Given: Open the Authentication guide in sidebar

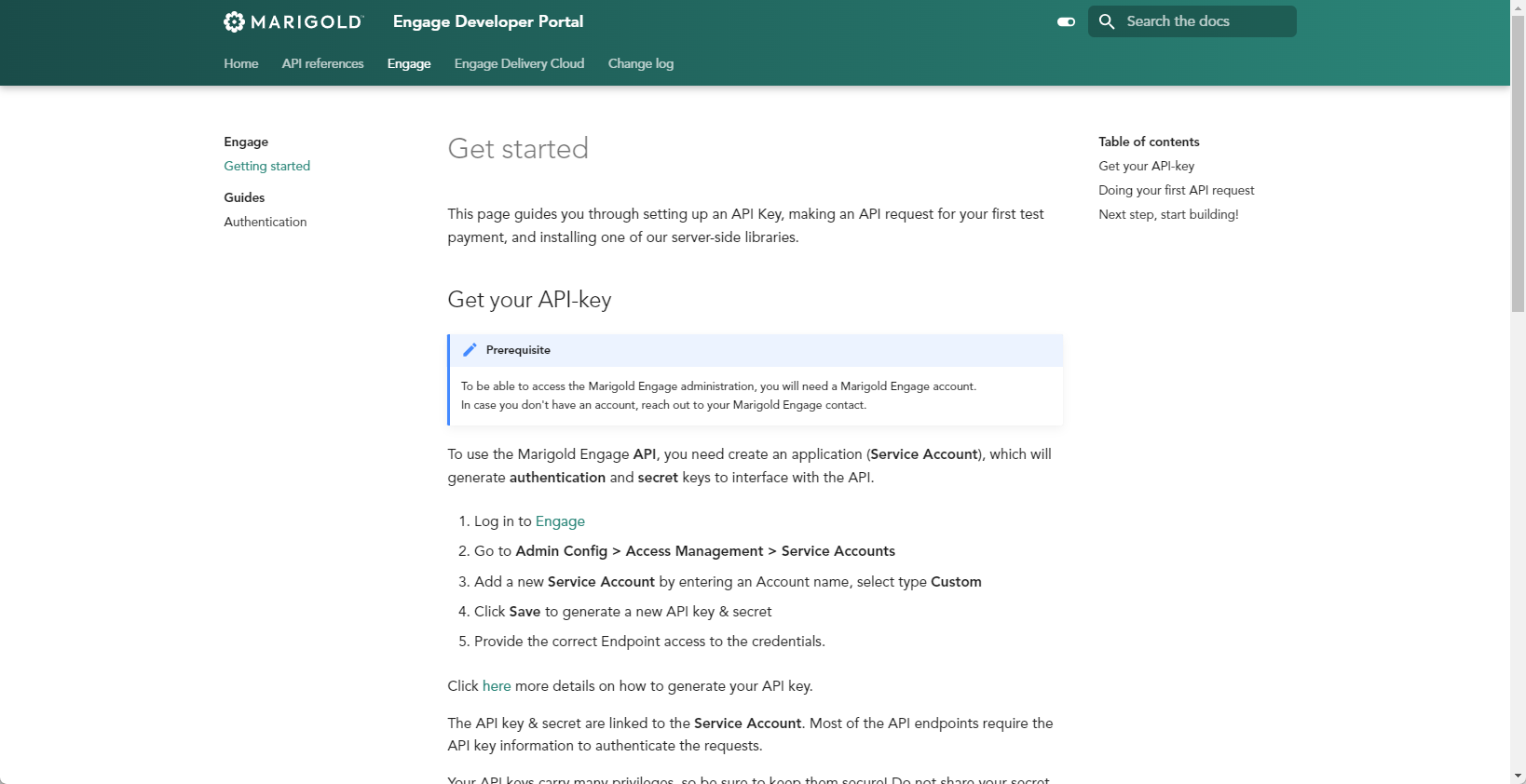Looking at the screenshot, I should point(265,222).
